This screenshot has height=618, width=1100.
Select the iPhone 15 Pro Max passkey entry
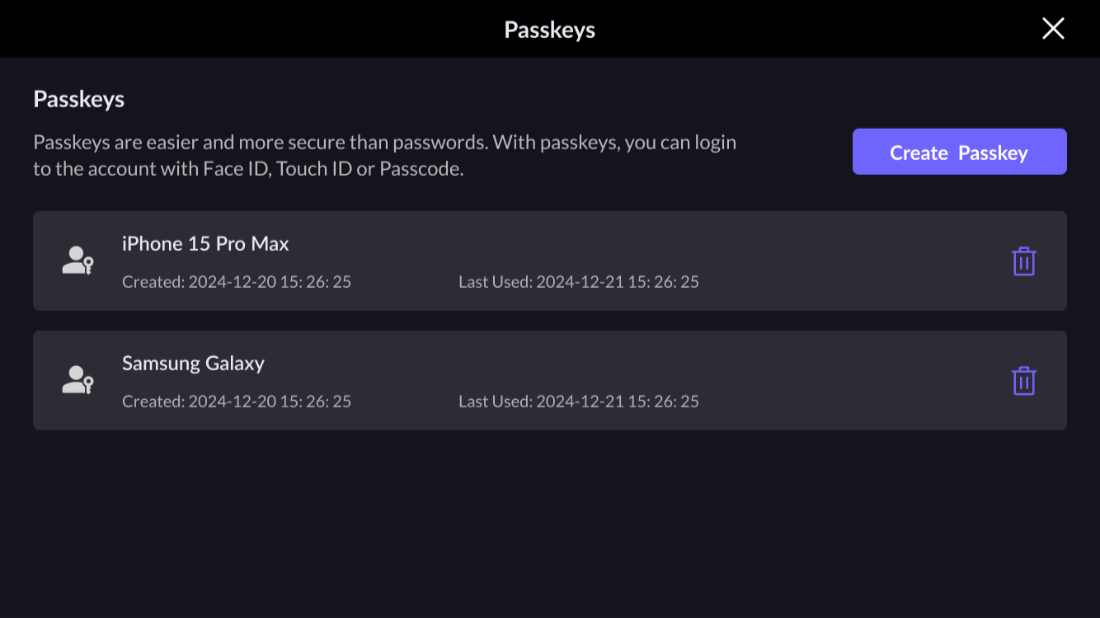point(550,261)
